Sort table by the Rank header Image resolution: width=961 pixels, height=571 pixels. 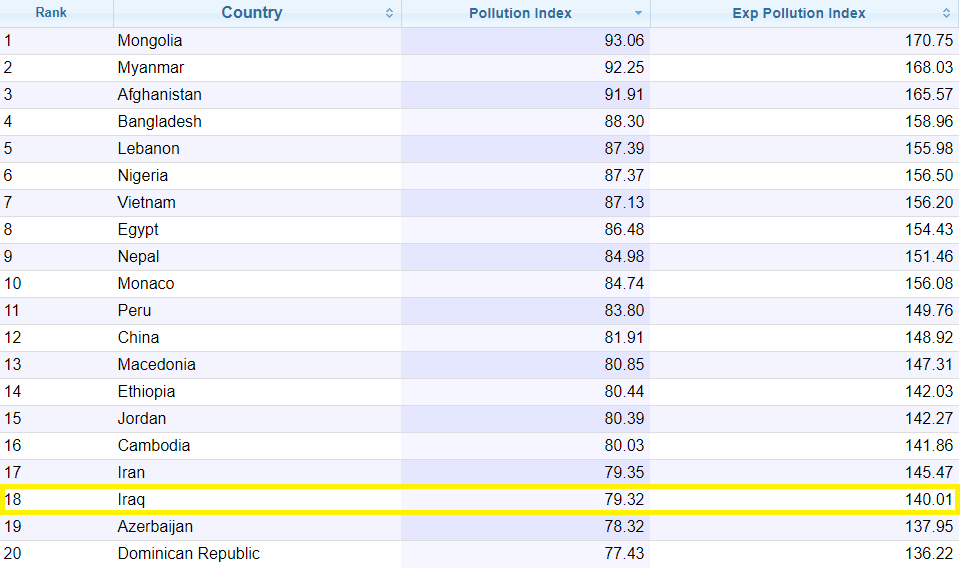51,13
